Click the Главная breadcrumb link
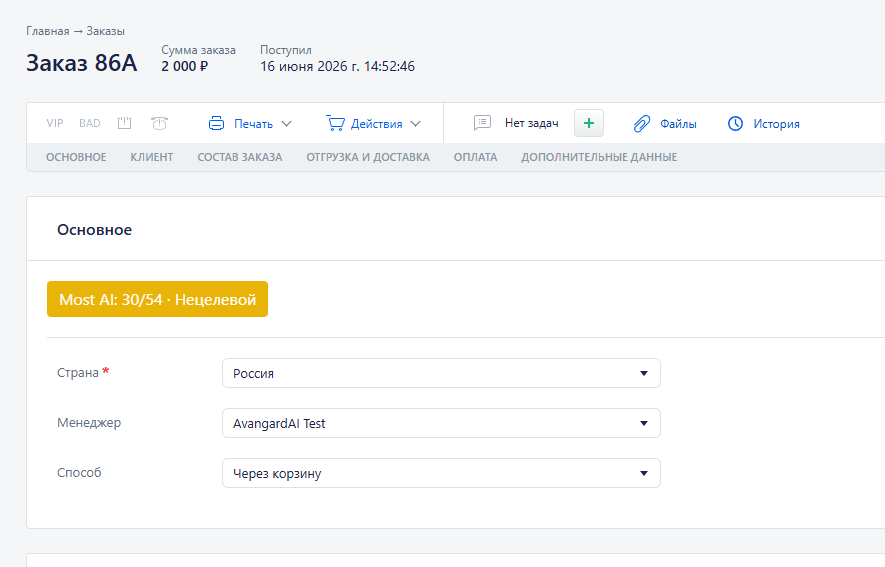Viewport: 885px width, 567px height. point(47,31)
